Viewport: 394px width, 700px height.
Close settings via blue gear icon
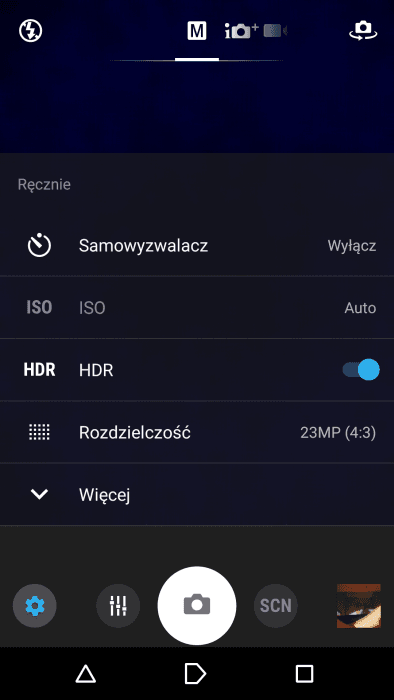pyautogui.click(x=35, y=606)
